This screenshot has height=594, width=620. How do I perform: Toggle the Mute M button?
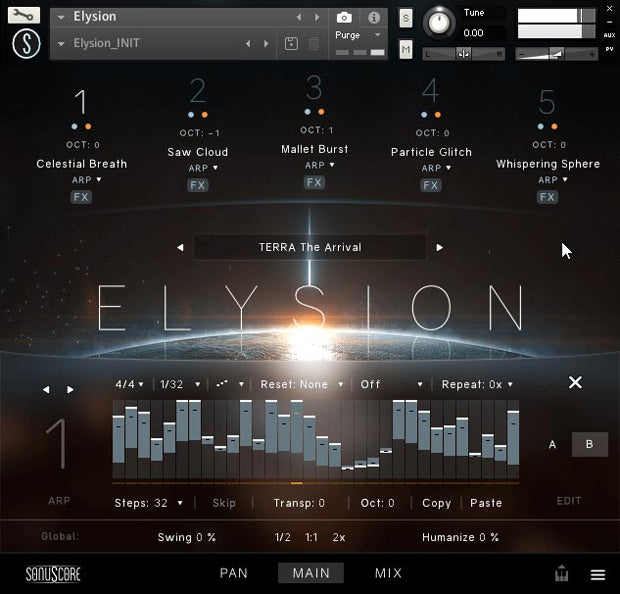tap(405, 50)
